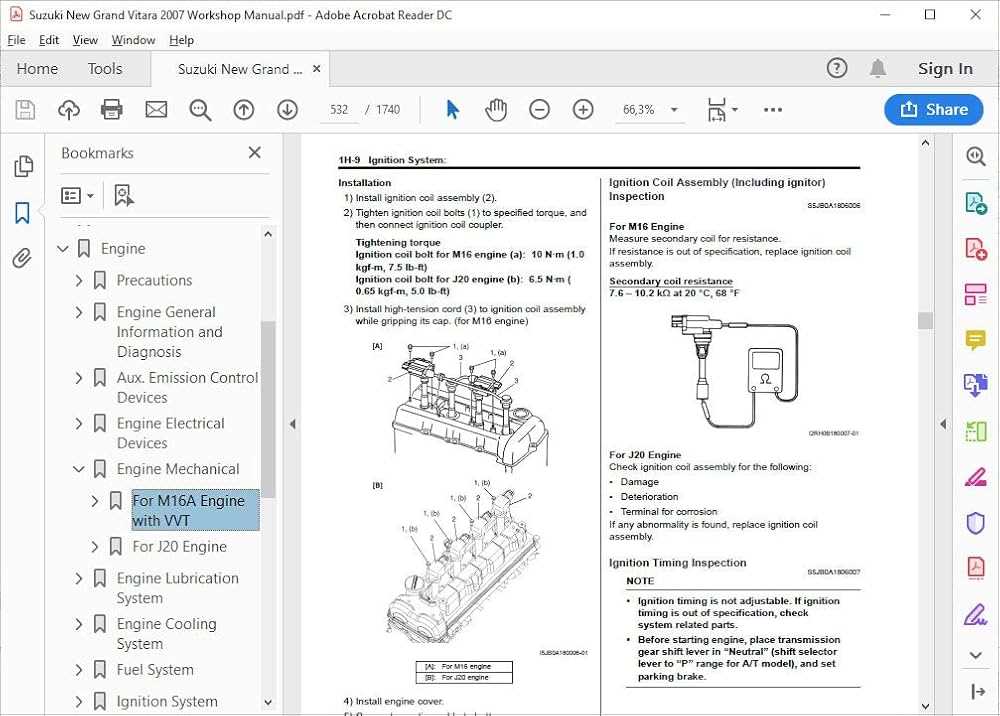1000x716 pixels.
Task: Collapse Engine Mechanical bookmark
Action: (x=78, y=469)
